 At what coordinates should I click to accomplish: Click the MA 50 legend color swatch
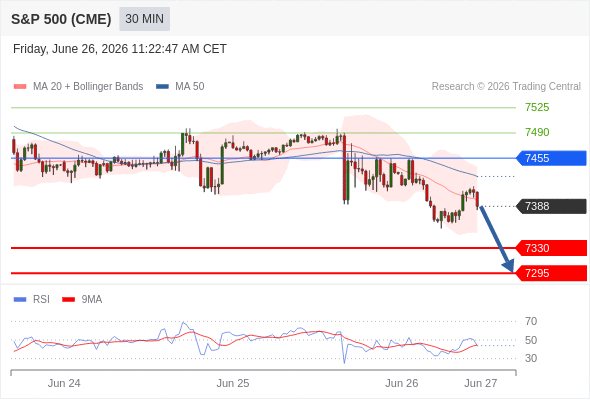pyautogui.click(x=162, y=87)
